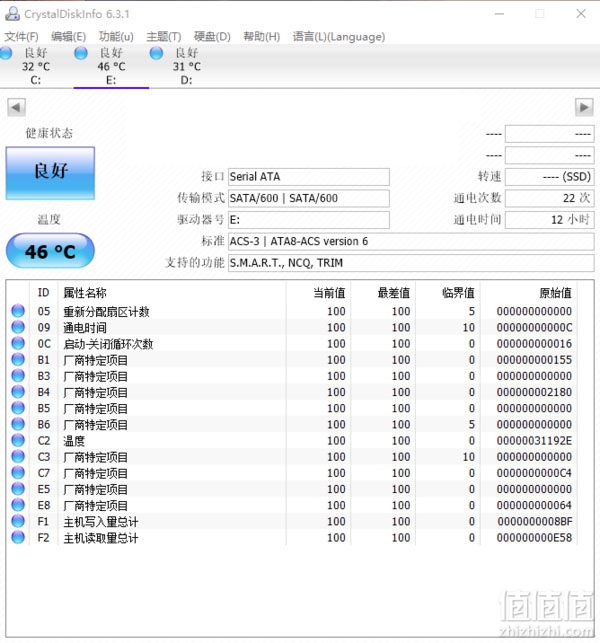Open the 硬盘(D) menu
Image resolution: width=600 pixels, height=643 pixels.
click(212, 37)
